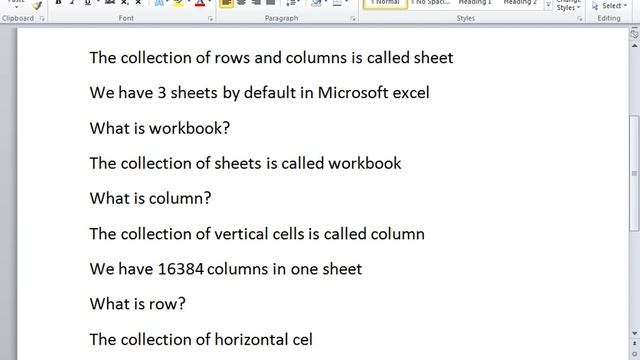This screenshot has height=360, width=640.
Task: Toggle Italic formatting in Font group
Action: [72, 3]
